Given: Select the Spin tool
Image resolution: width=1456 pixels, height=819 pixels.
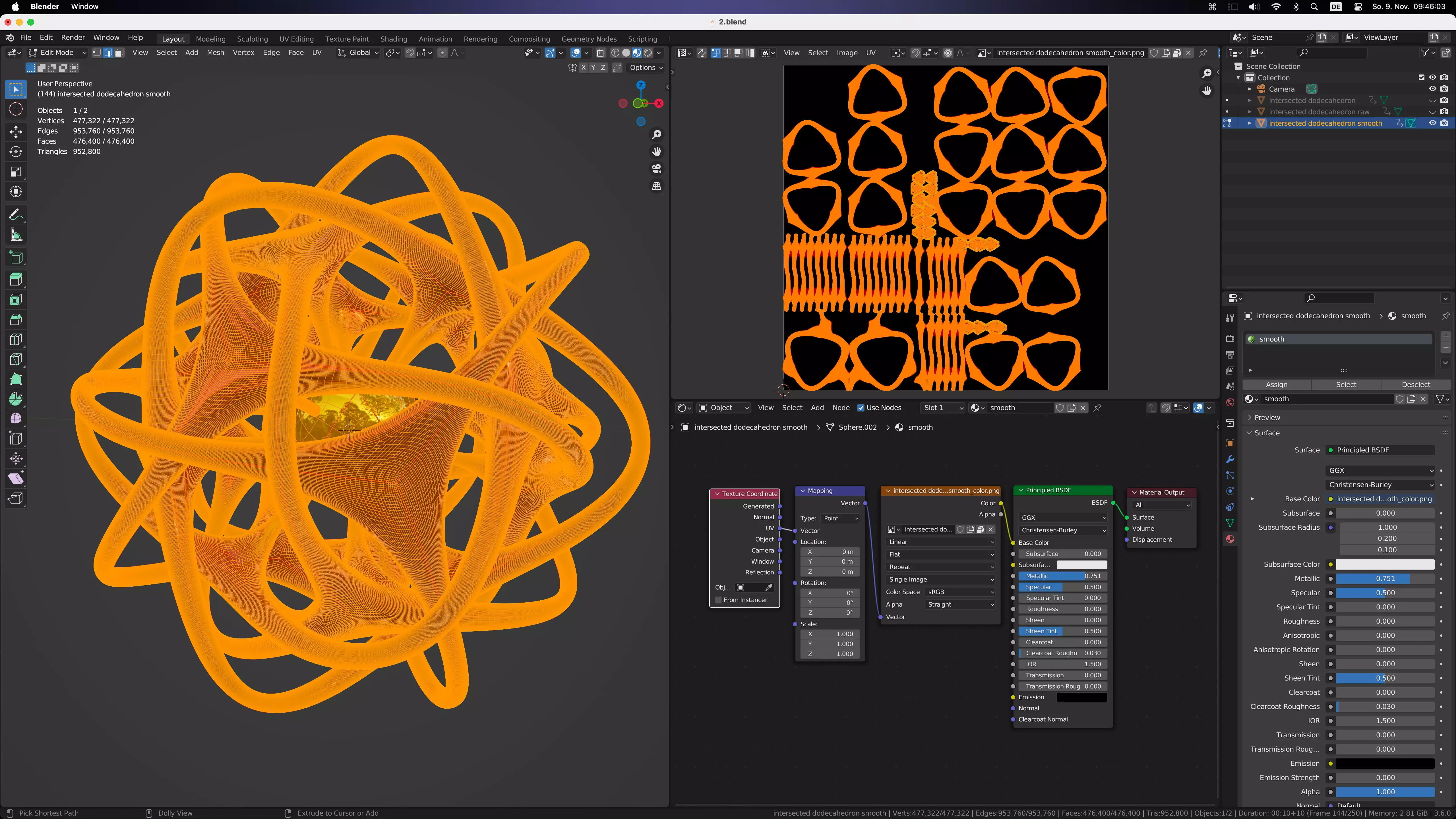Looking at the screenshot, I should coord(16,399).
